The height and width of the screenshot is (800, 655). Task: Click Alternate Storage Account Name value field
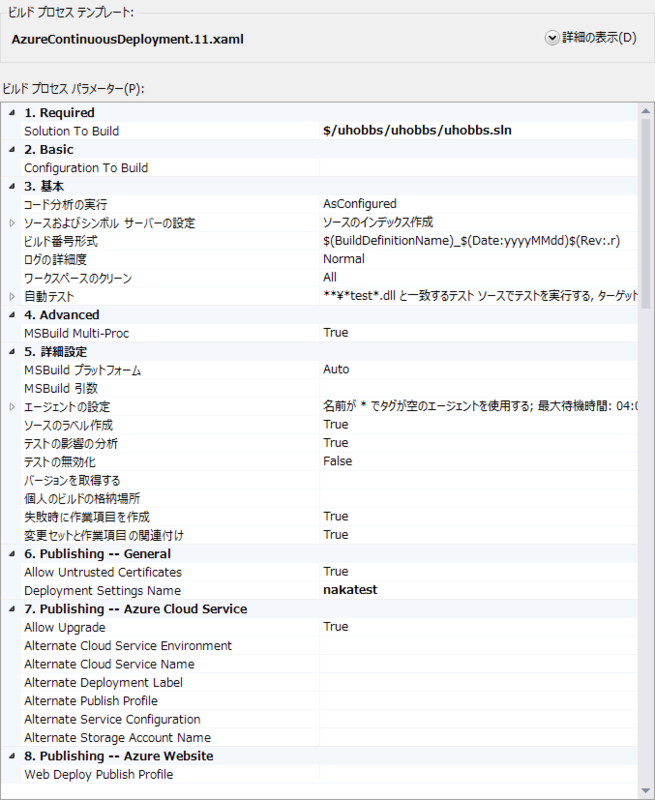tap(478, 737)
